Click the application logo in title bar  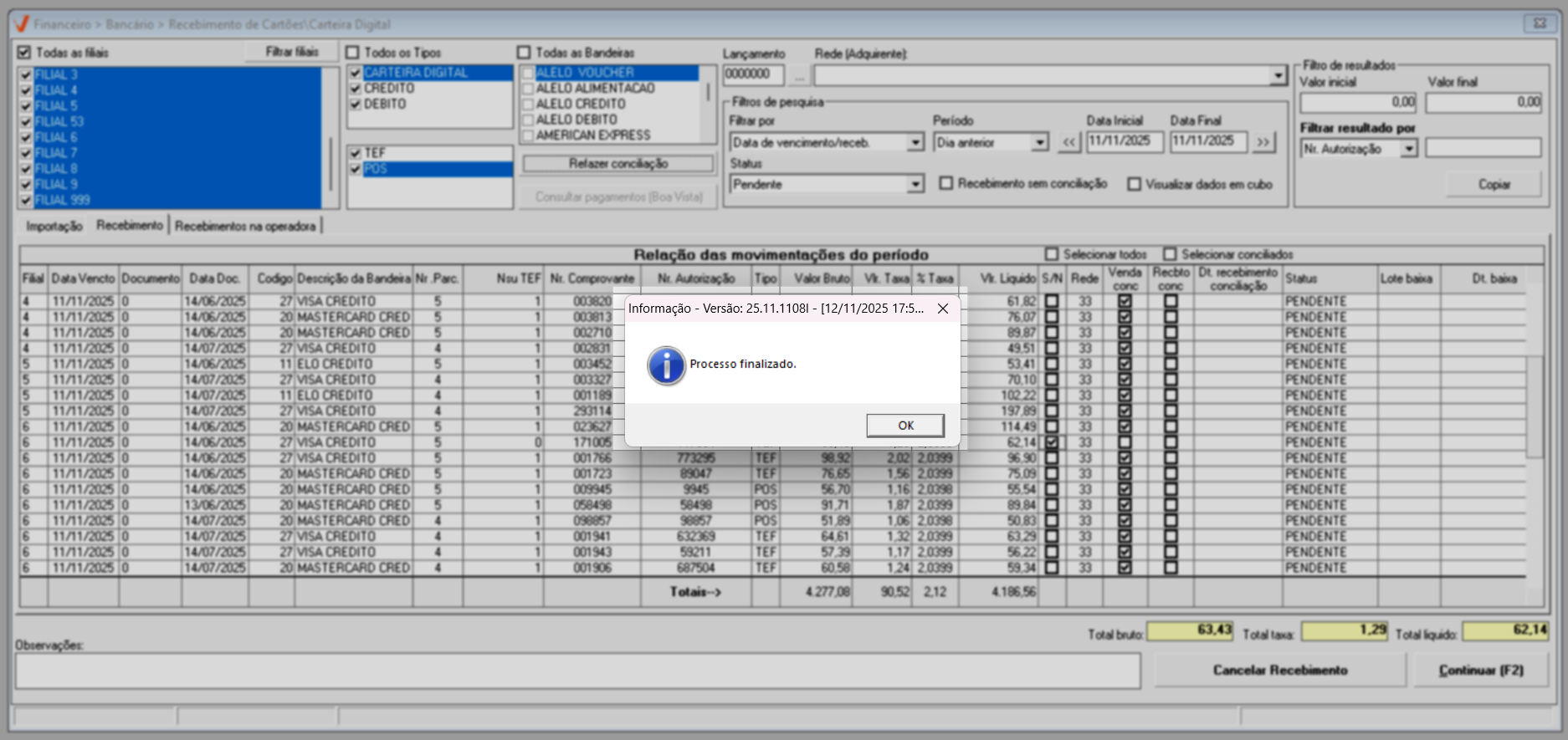click(22, 24)
